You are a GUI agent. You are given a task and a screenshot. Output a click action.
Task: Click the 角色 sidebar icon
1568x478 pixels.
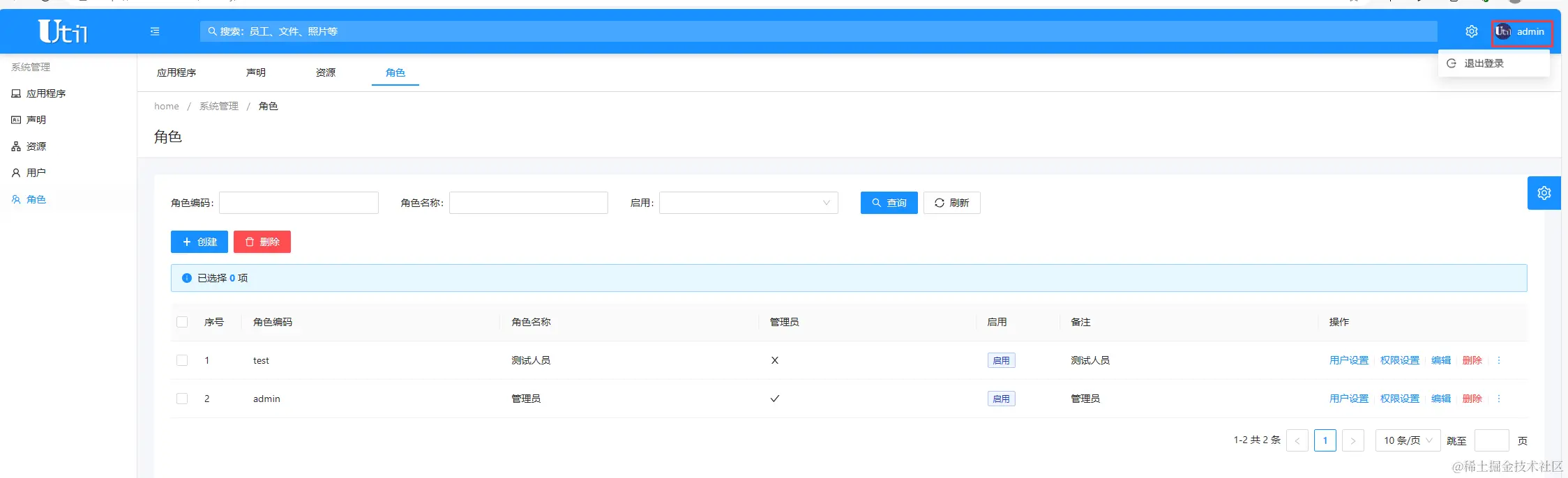tap(16, 199)
